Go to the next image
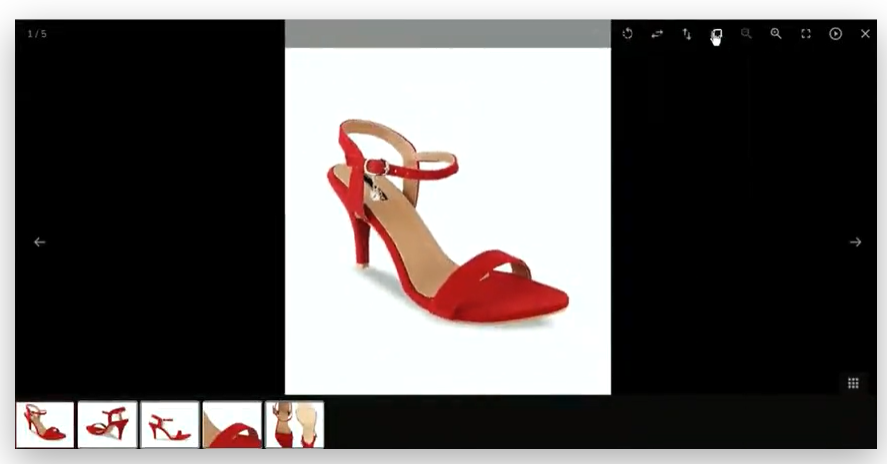This screenshot has width=887, height=464. point(855,242)
